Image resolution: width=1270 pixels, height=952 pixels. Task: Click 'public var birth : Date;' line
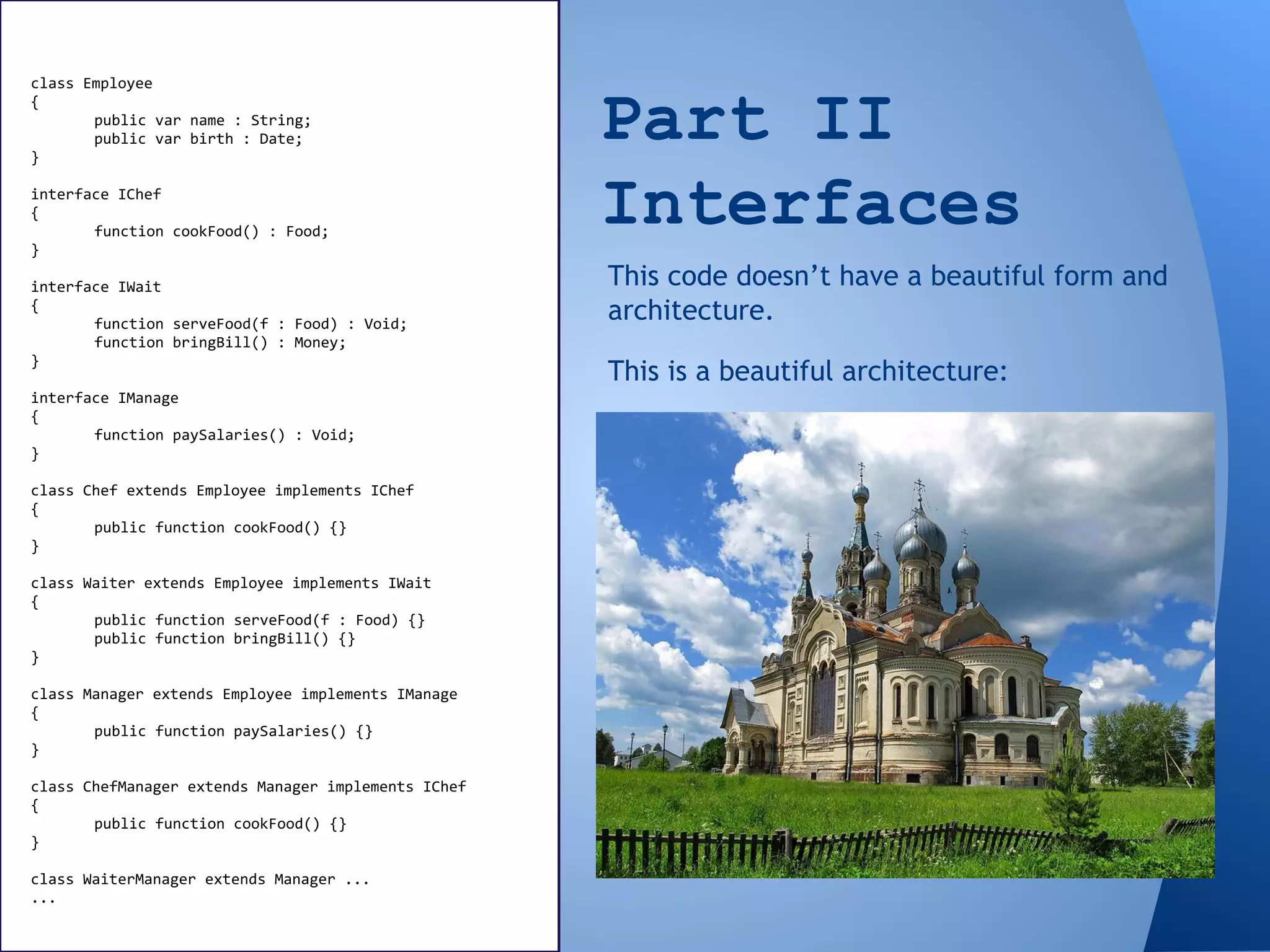pyautogui.click(x=198, y=139)
